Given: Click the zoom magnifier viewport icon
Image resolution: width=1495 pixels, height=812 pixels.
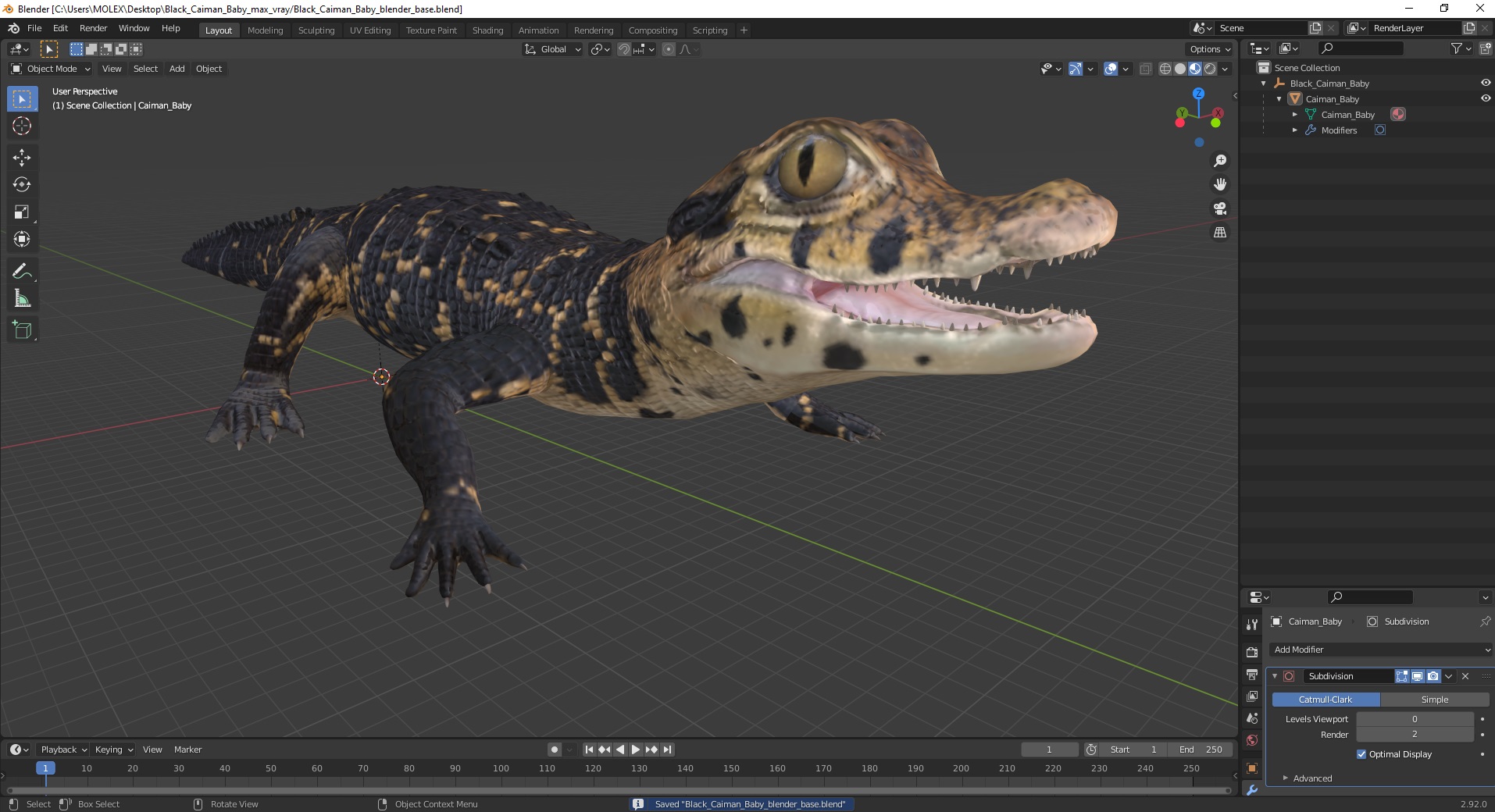Looking at the screenshot, I should coord(1219,161).
